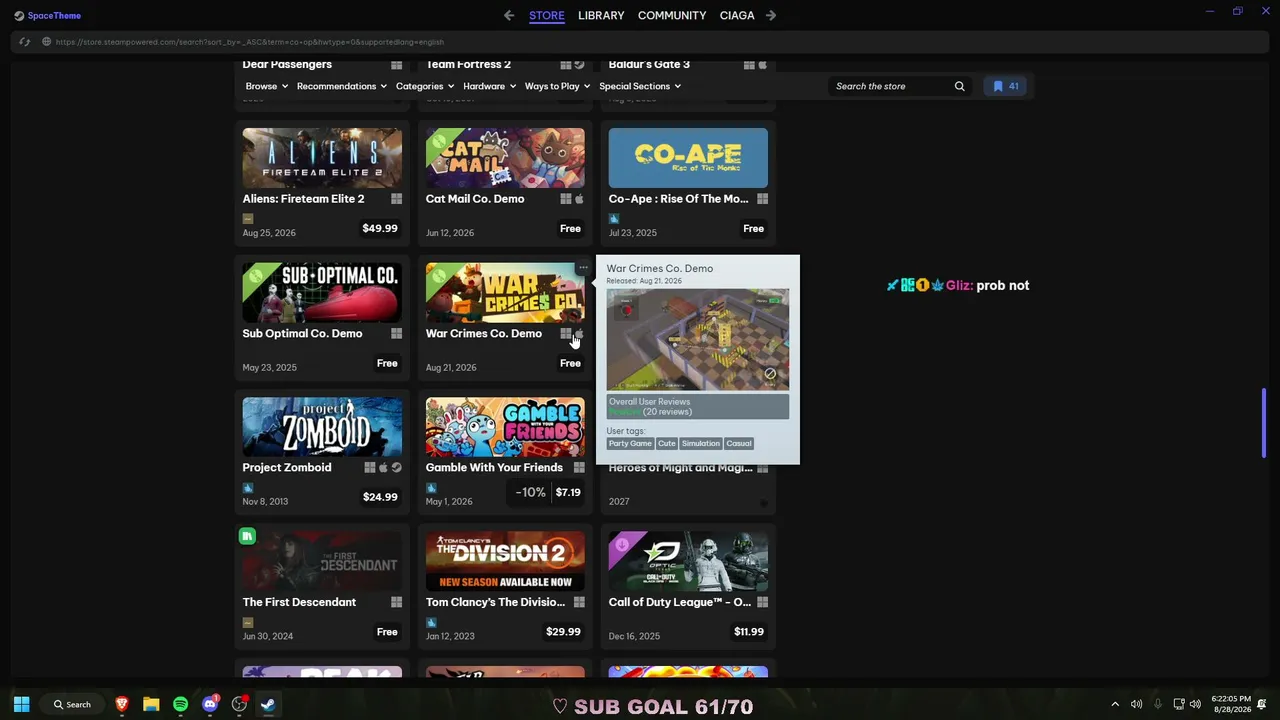Click the $49.99 price on Aliens: Fireteam Elite 2
This screenshot has width=1280, height=720.
pyautogui.click(x=380, y=228)
